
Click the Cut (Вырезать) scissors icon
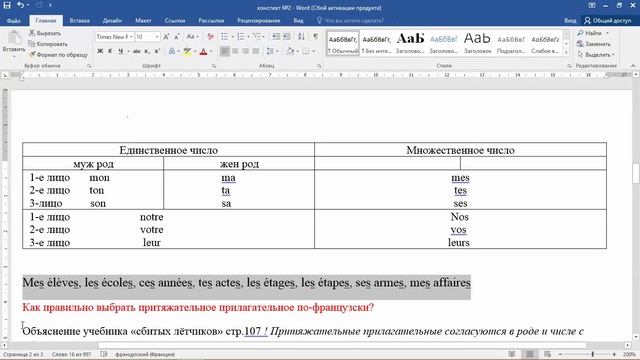click(32, 33)
